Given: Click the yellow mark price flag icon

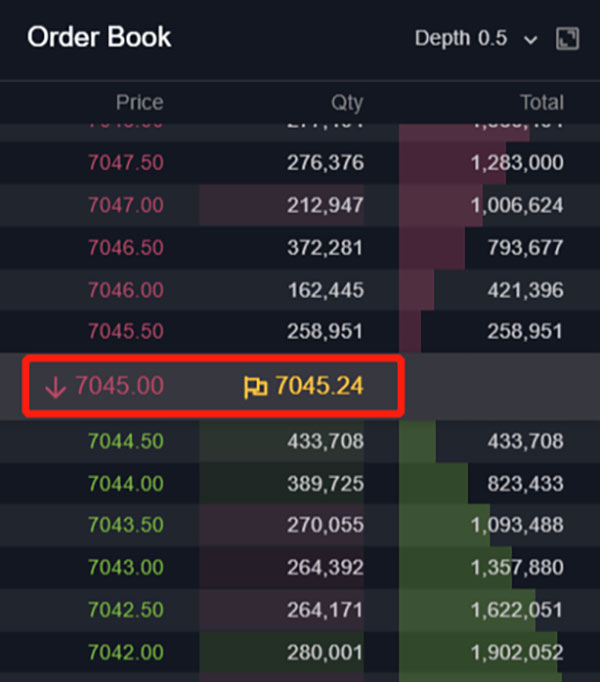Looking at the screenshot, I should pyautogui.click(x=255, y=386).
